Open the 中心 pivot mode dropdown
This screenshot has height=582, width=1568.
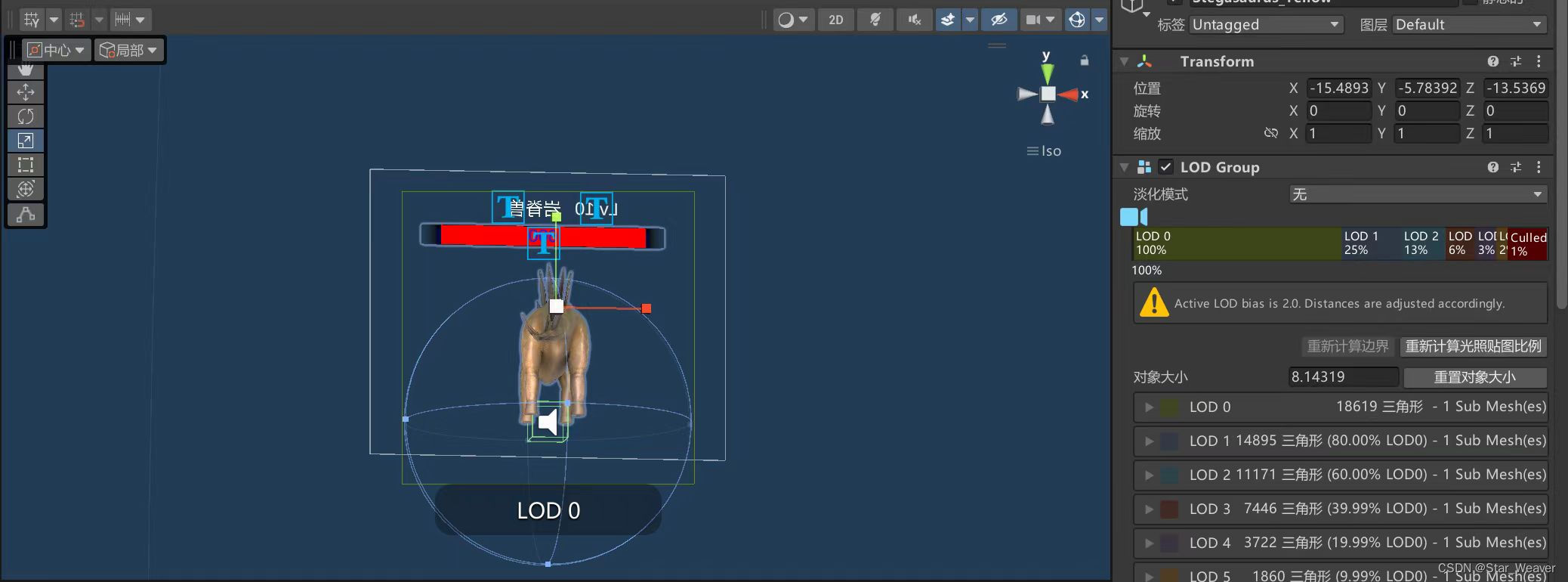coord(56,50)
